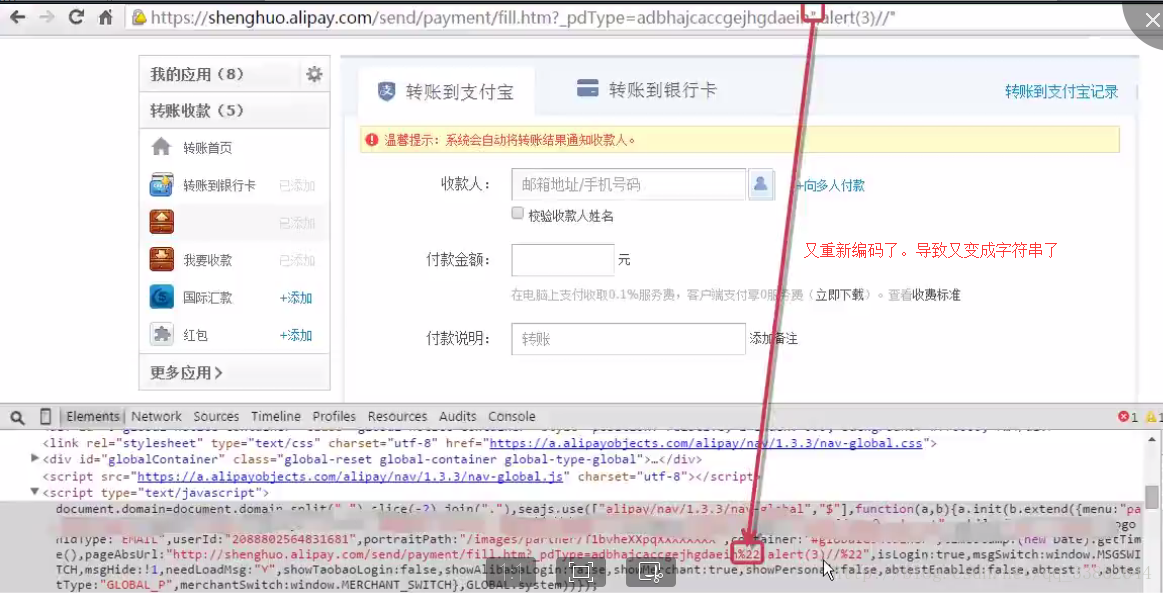Focus the 收款人 email/phone input
1163x593 pixels.
pos(628,185)
